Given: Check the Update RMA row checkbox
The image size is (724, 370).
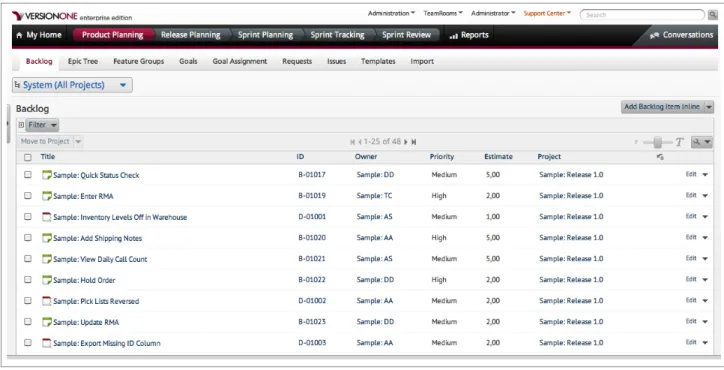Looking at the screenshot, I should coord(28,321).
